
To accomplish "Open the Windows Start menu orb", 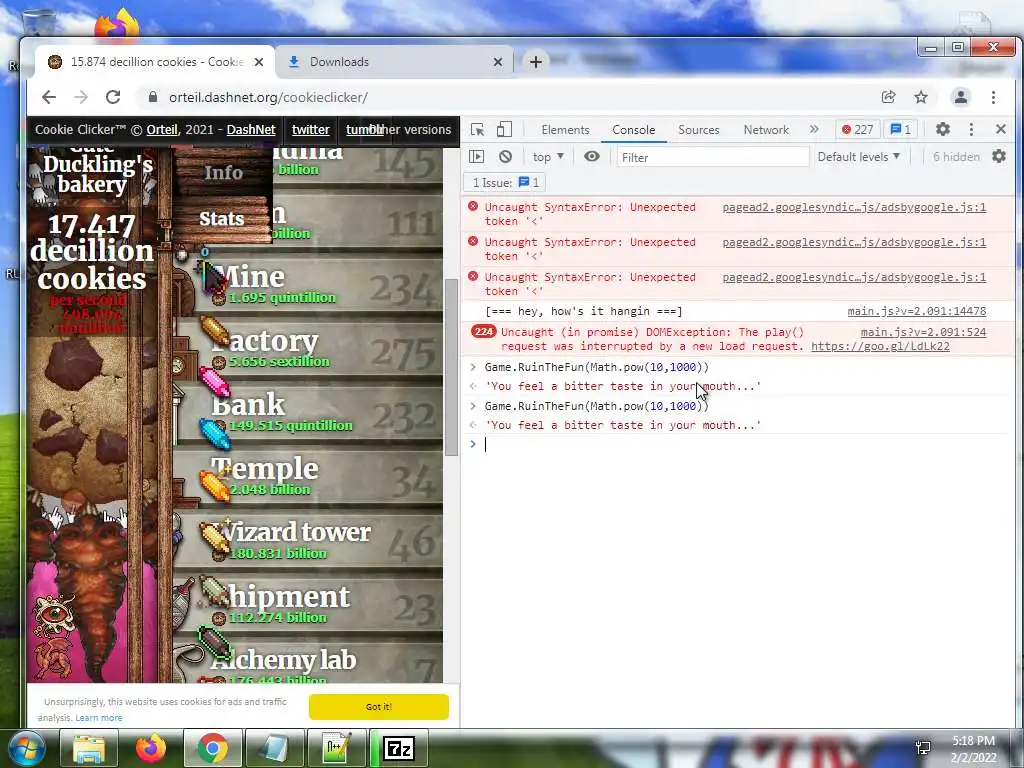I will click(27, 748).
